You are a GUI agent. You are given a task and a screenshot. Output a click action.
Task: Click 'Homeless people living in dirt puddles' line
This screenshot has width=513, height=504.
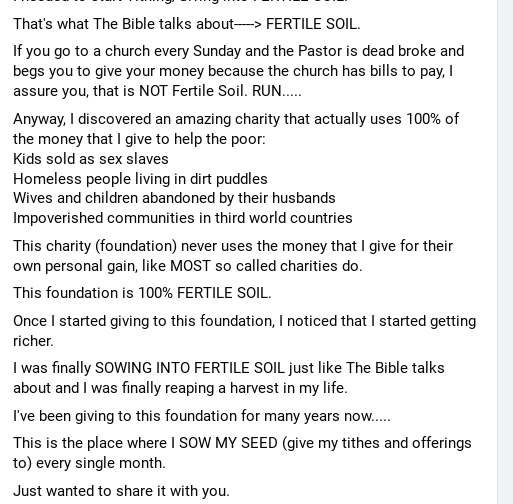pos(140,179)
